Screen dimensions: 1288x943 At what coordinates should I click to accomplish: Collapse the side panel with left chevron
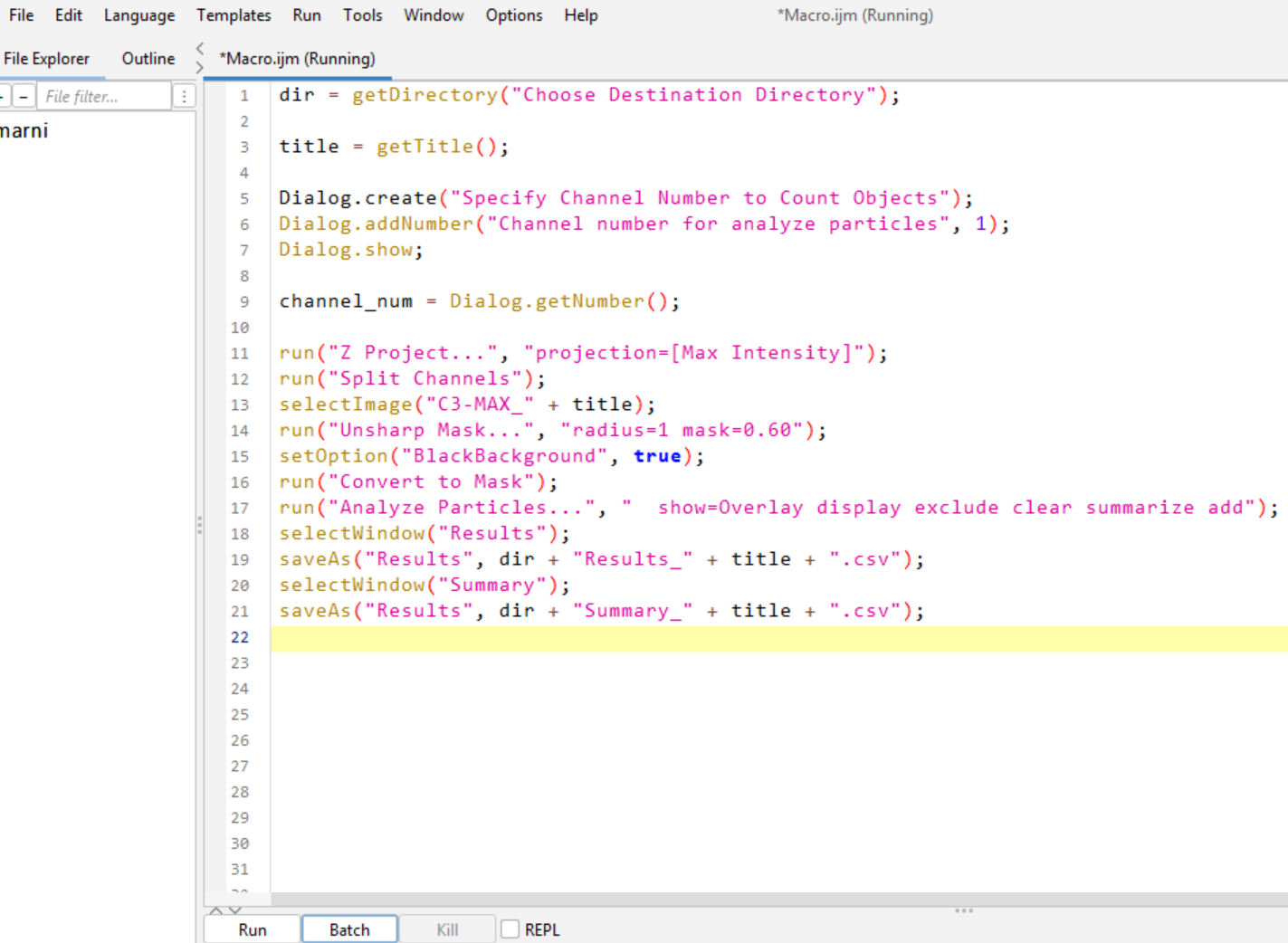[200, 48]
